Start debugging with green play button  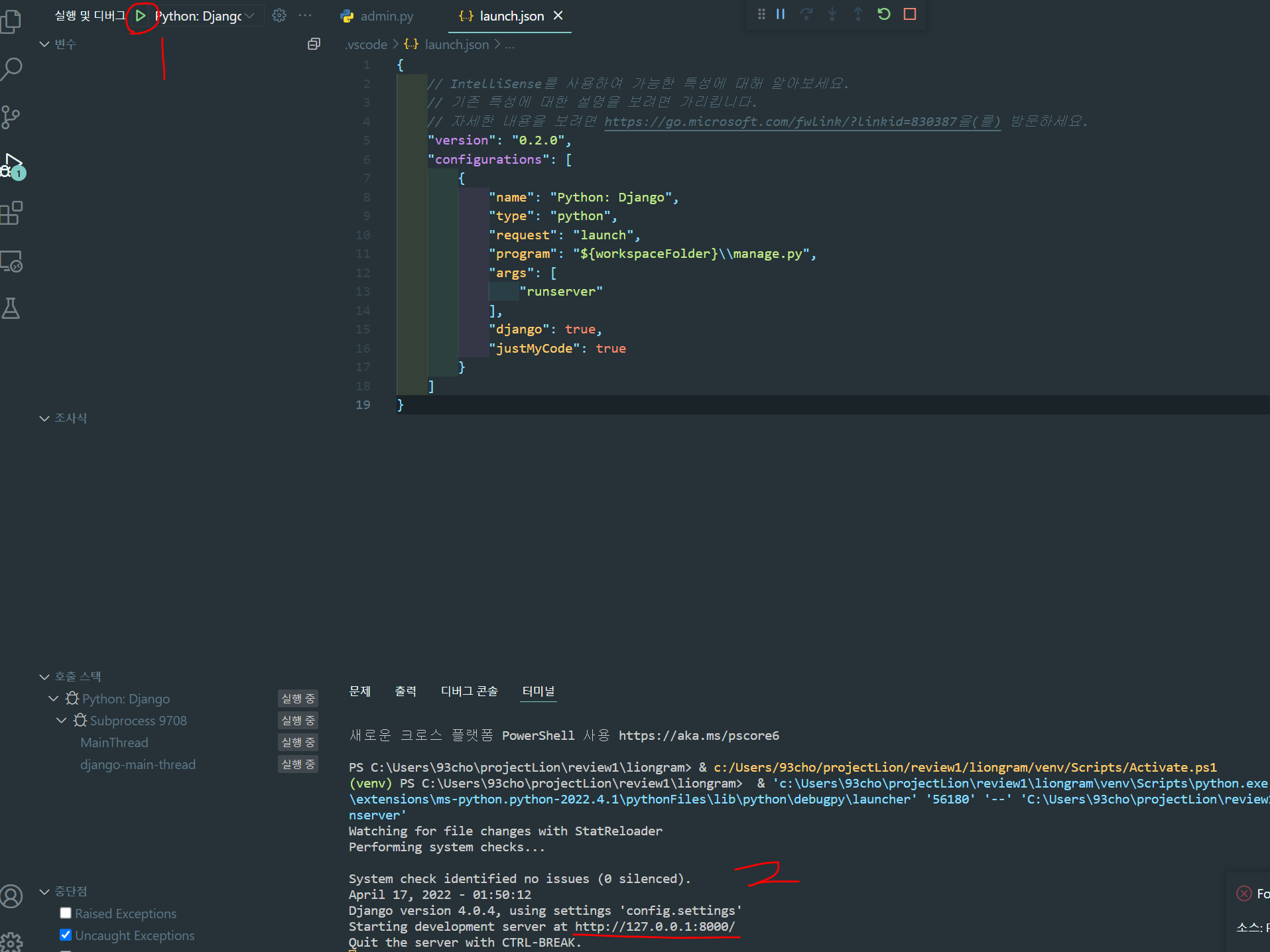(141, 16)
